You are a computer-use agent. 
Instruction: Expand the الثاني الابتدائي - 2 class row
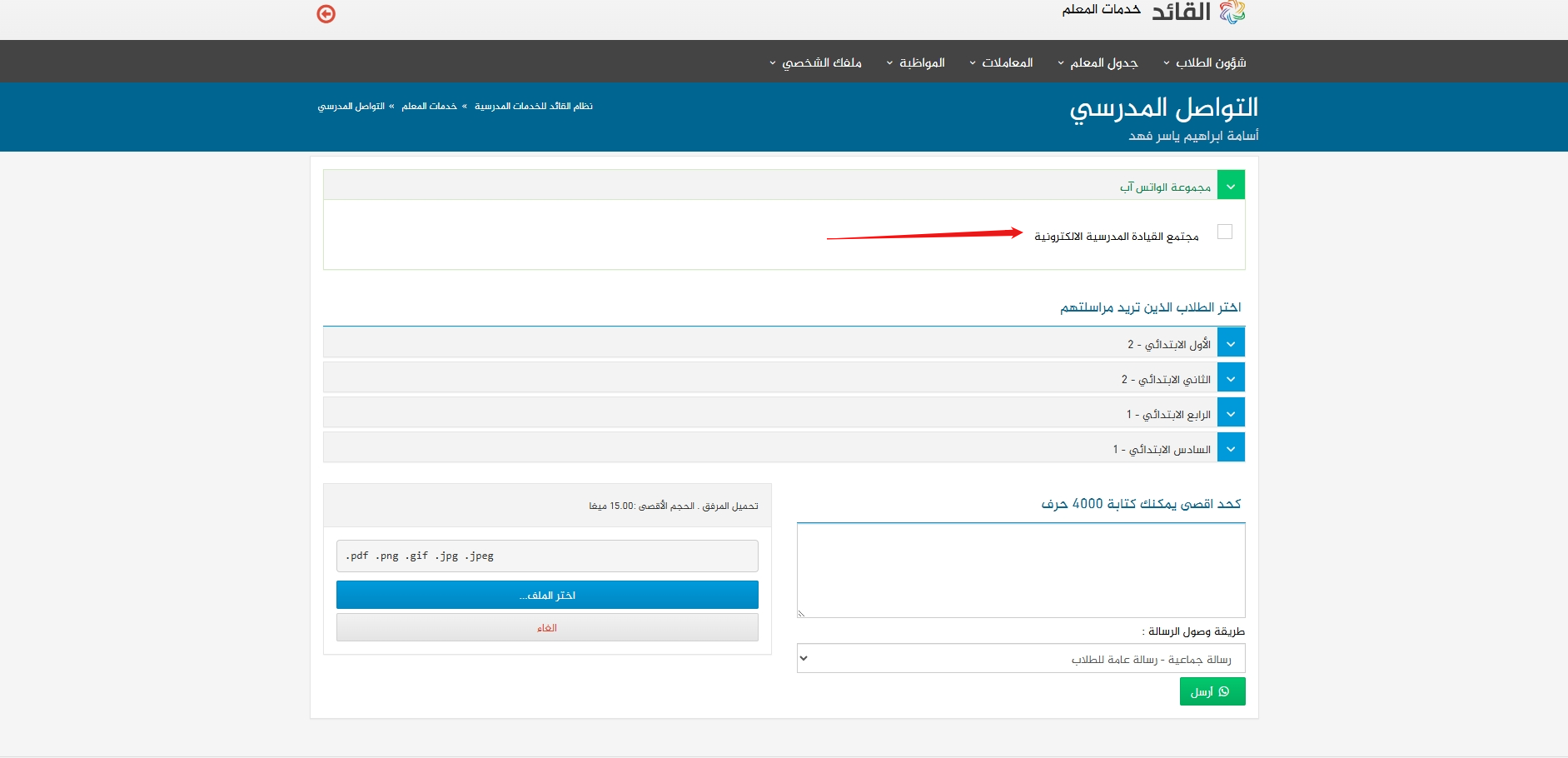1230,378
